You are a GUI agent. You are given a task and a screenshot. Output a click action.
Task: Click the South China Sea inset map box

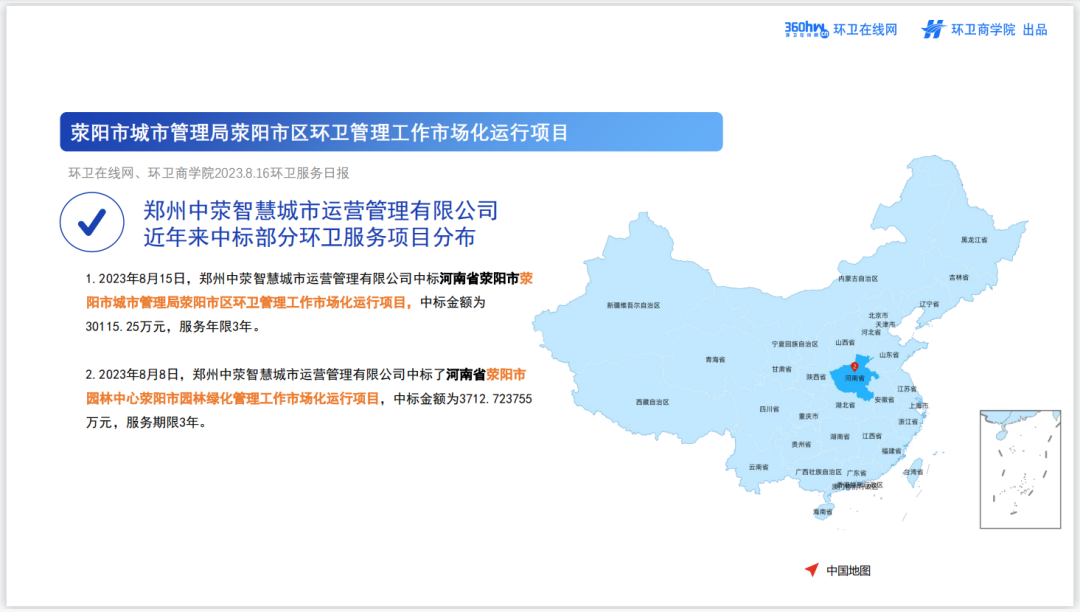point(1020,469)
